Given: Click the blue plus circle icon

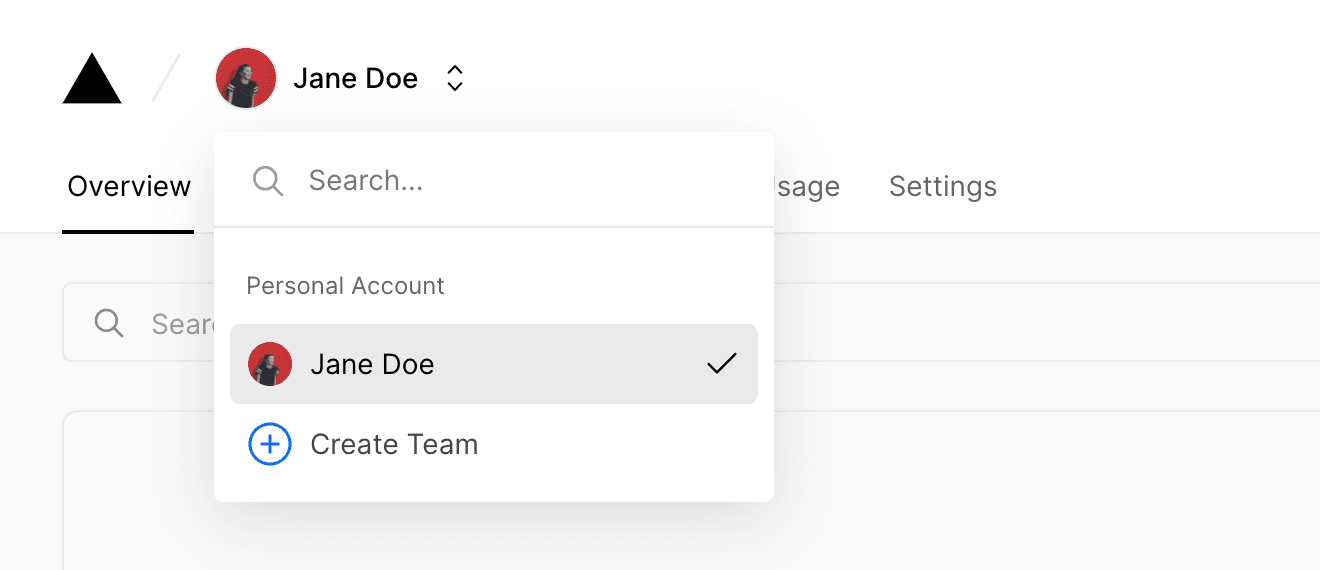Looking at the screenshot, I should pyautogui.click(x=270, y=444).
